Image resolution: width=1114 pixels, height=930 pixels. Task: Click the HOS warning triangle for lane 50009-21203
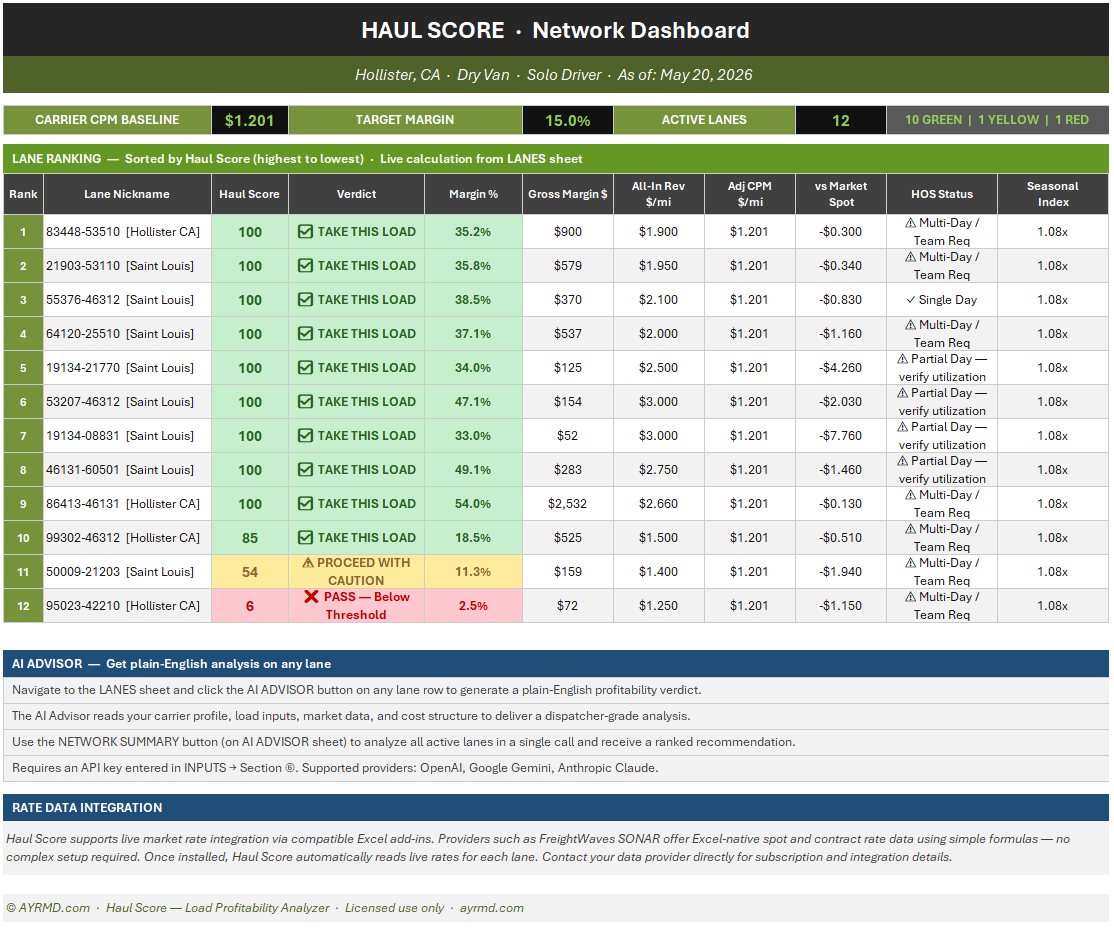pyautogui.click(x=910, y=563)
